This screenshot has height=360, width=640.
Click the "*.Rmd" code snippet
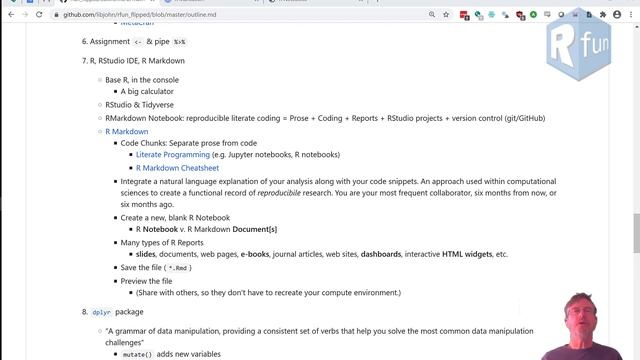(x=178, y=268)
